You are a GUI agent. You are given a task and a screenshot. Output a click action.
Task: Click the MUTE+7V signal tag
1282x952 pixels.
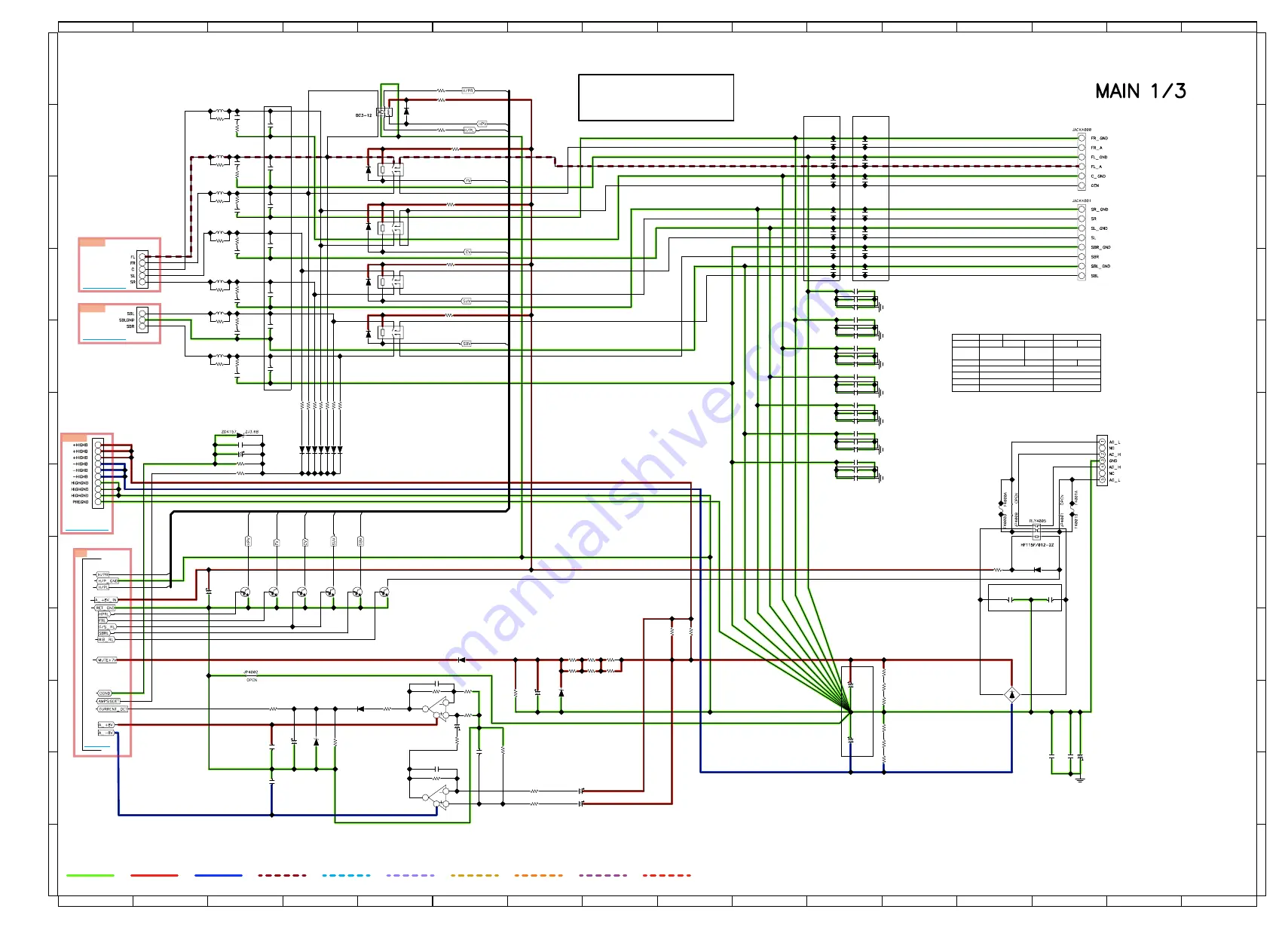107,660
